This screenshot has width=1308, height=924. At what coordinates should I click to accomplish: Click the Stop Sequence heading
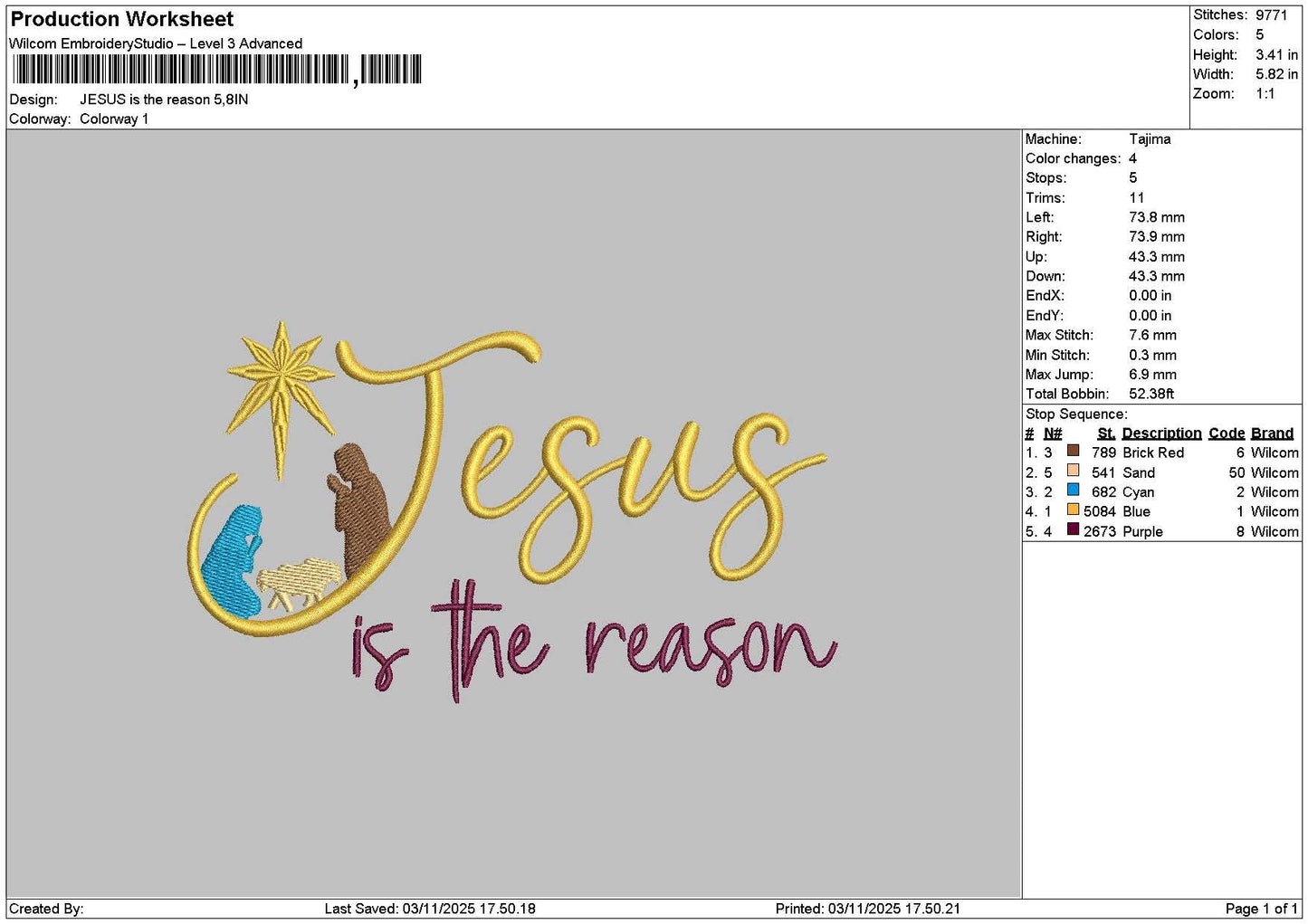click(x=1076, y=414)
